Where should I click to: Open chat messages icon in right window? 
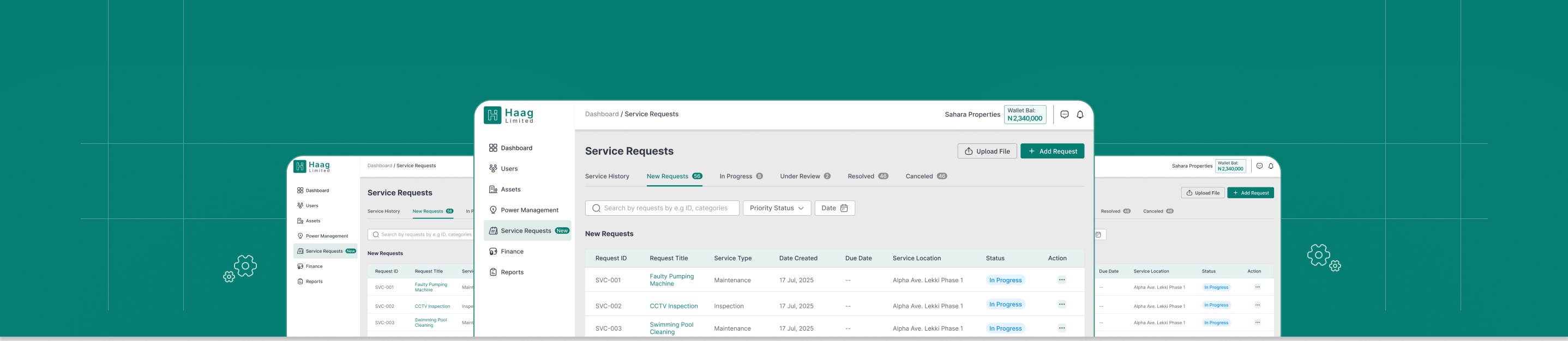1259,166
